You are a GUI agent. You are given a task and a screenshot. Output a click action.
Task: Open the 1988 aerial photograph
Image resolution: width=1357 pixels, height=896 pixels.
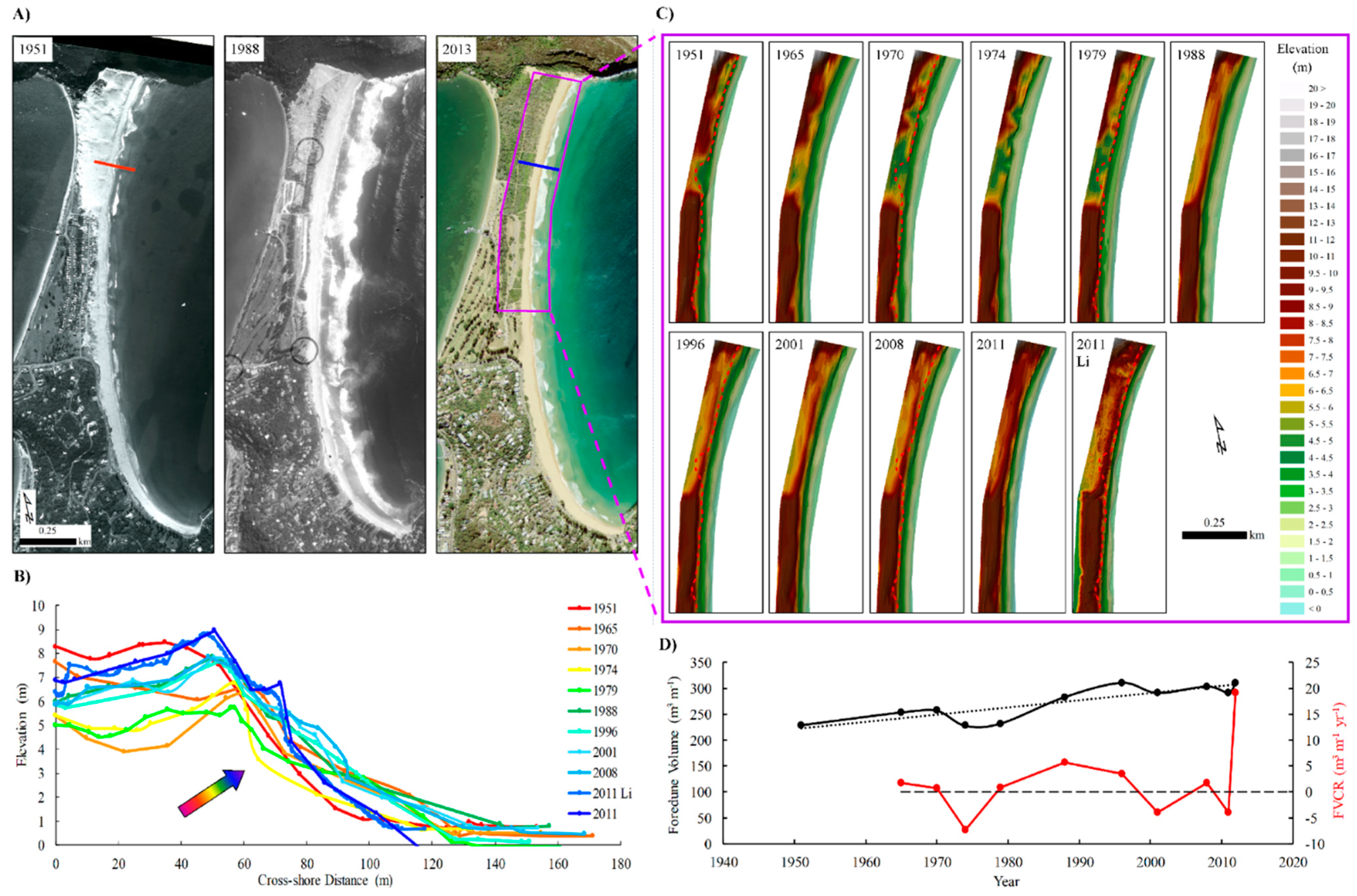pos(325,294)
